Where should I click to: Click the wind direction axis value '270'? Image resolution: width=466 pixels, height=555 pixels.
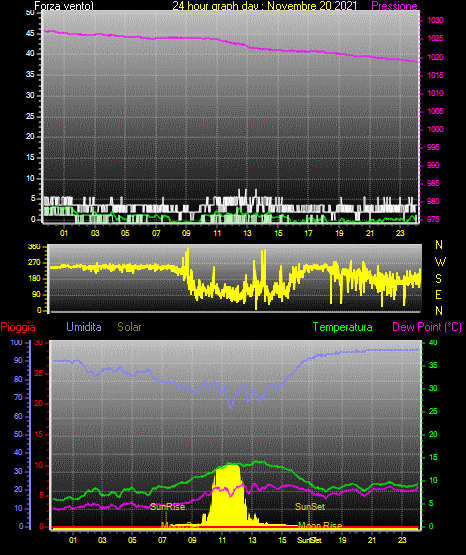(34, 263)
